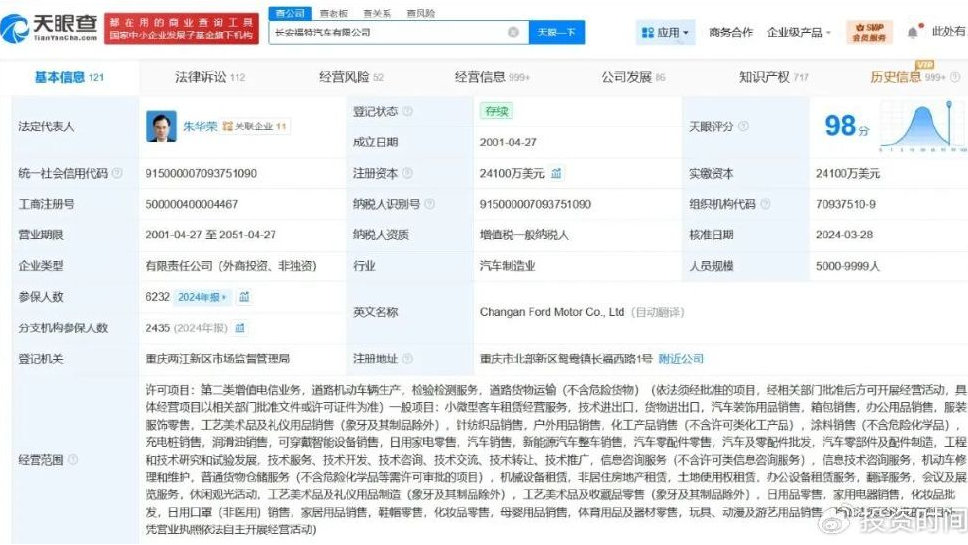Click help icon next to 历史信息 tab
Image resolution: width=968 pixels, height=545 pixels.
pyautogui.click(x=955, y=77)
